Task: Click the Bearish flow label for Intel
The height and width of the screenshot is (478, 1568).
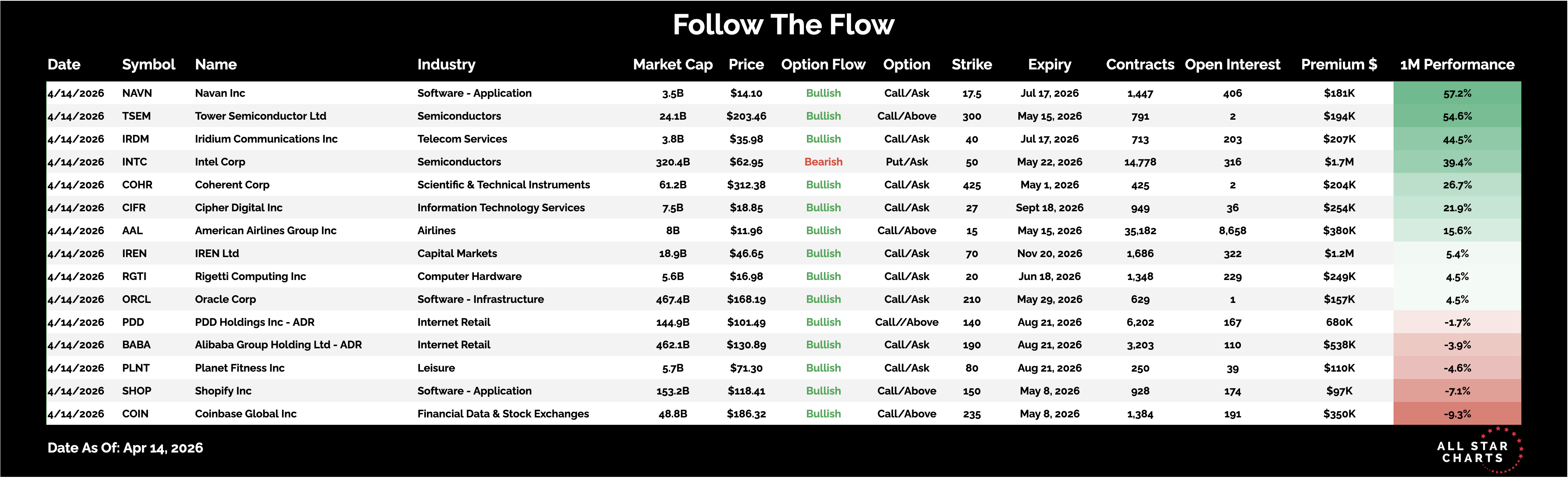Action: (823, 162)
